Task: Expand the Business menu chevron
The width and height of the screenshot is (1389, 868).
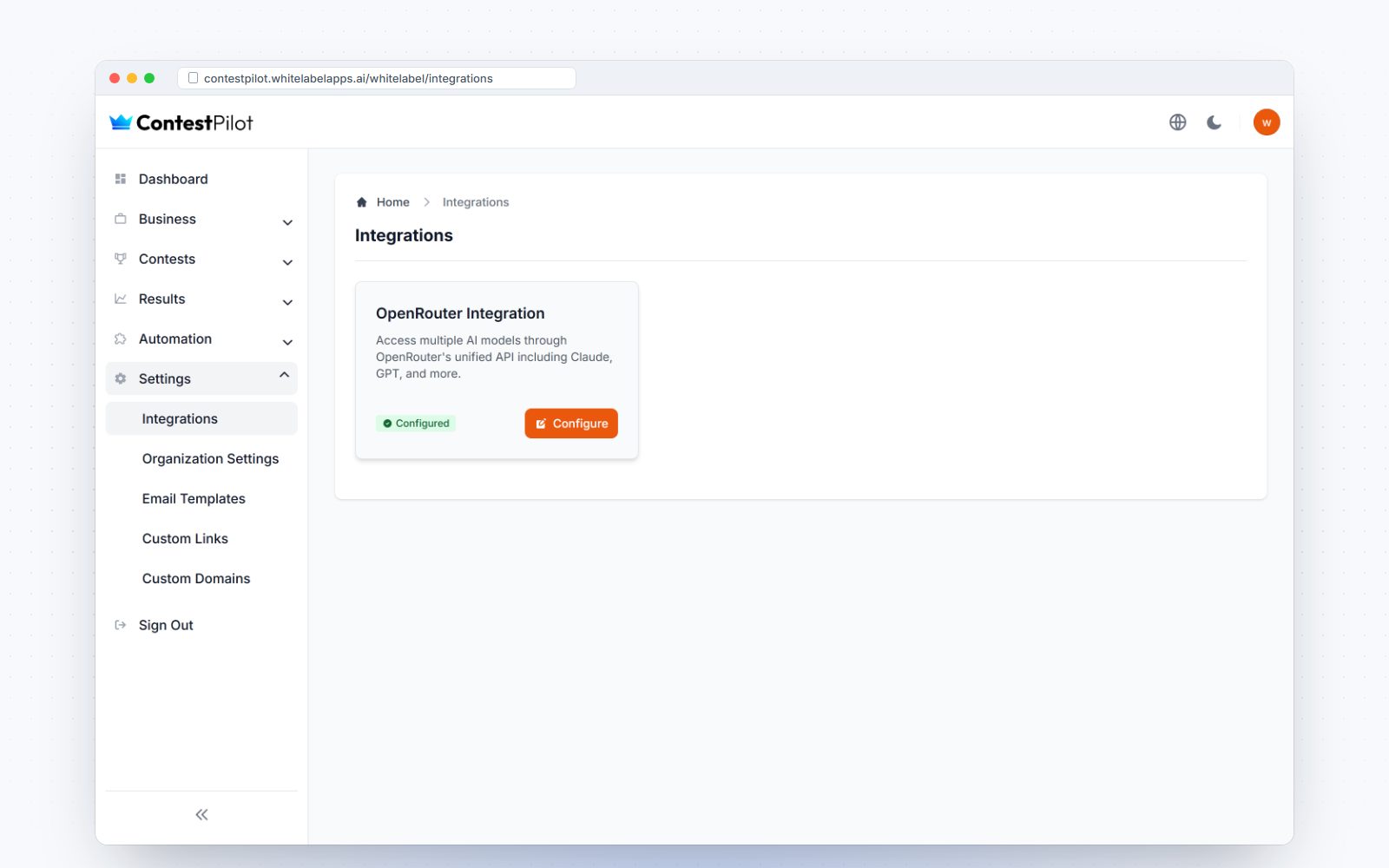Action: click(287, 222)
